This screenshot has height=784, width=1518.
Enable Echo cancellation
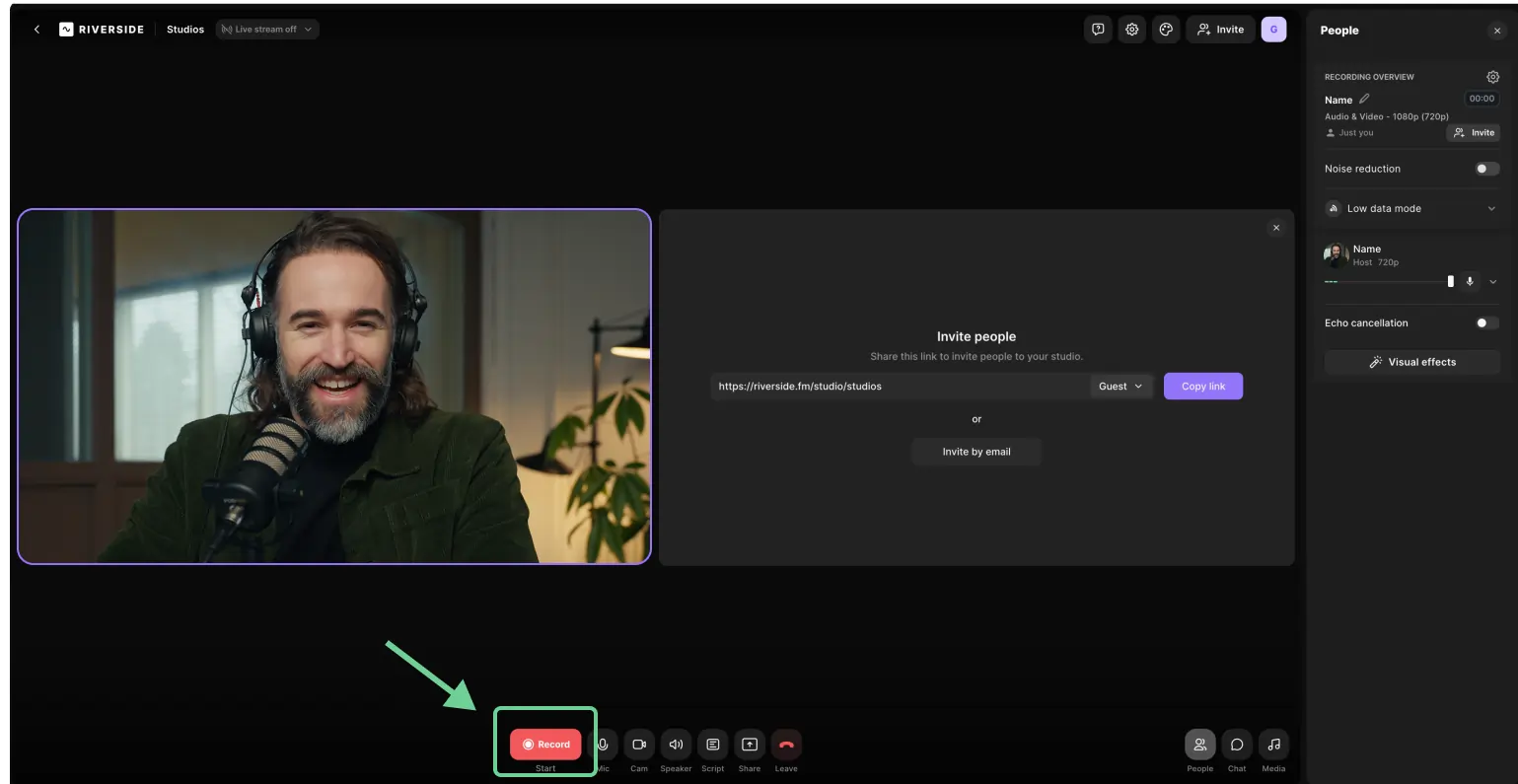[1484, 322]
